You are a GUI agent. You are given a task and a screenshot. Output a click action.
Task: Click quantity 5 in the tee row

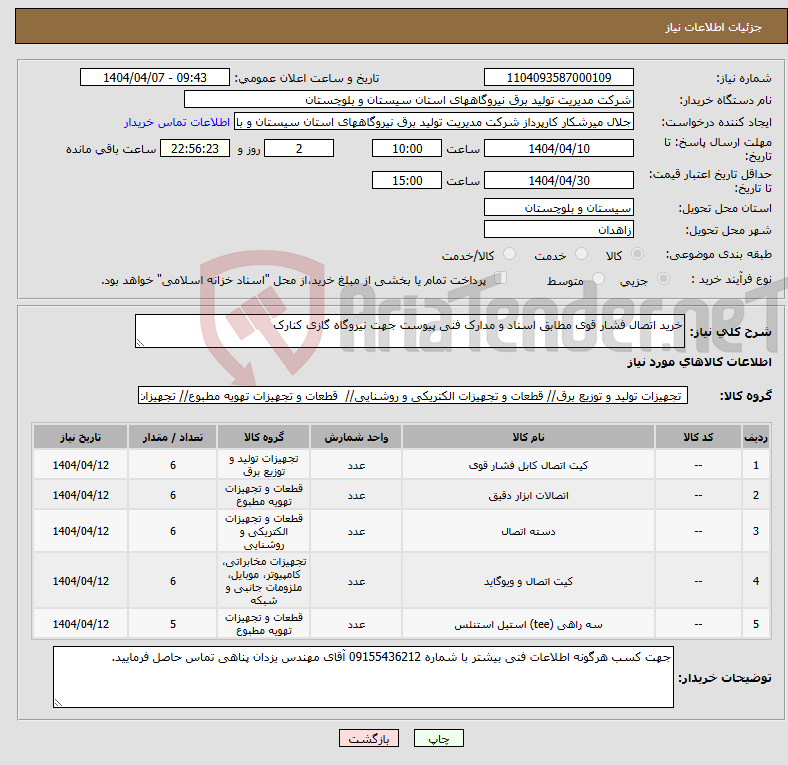coord(172,624)
